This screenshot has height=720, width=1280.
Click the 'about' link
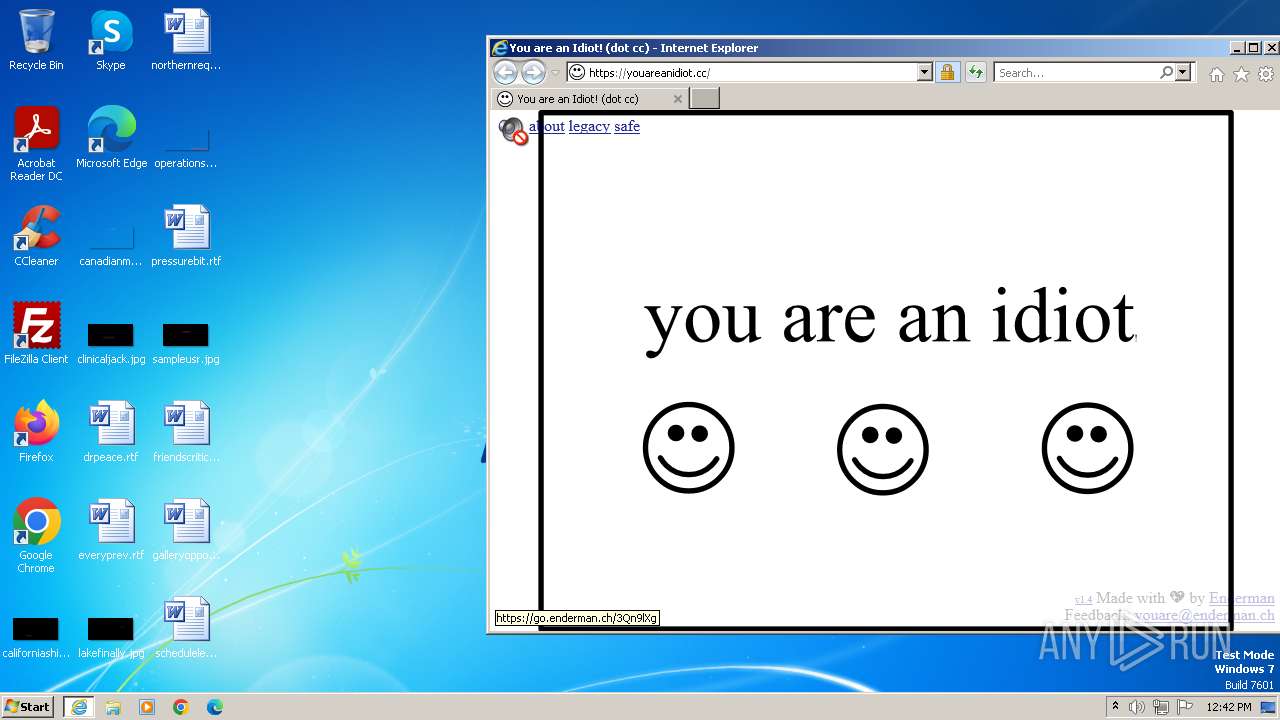(x=547, y=126)
